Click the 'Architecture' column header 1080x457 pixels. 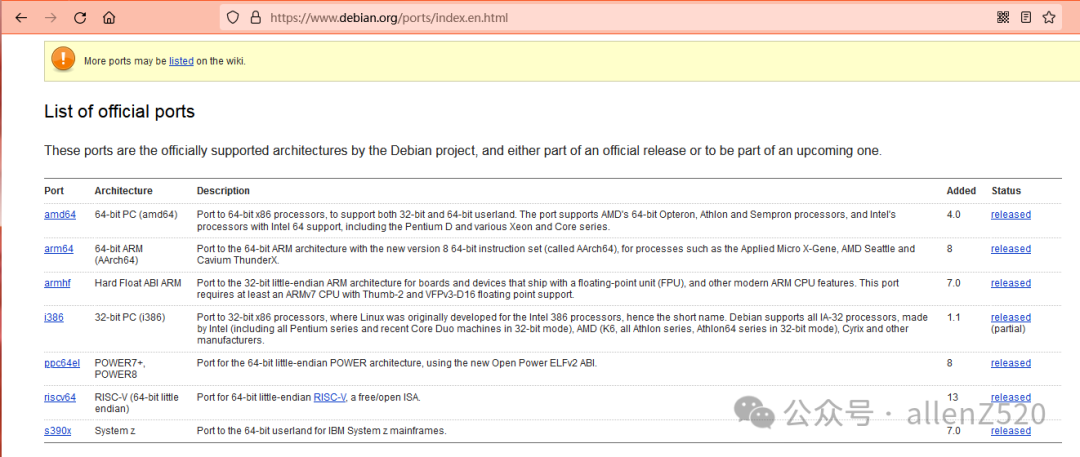point(123,190)
